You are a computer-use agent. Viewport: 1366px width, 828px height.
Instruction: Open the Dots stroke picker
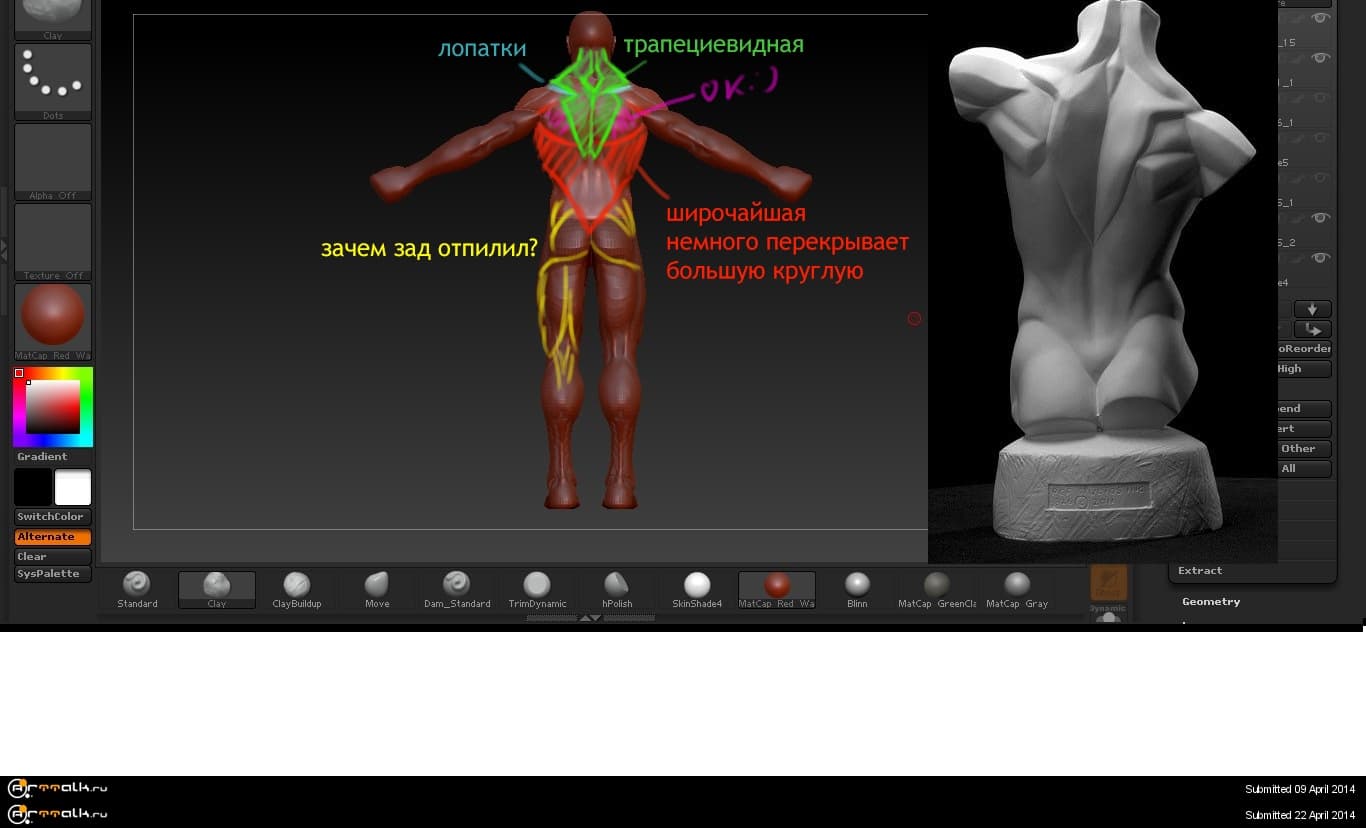tap(53, 80)
